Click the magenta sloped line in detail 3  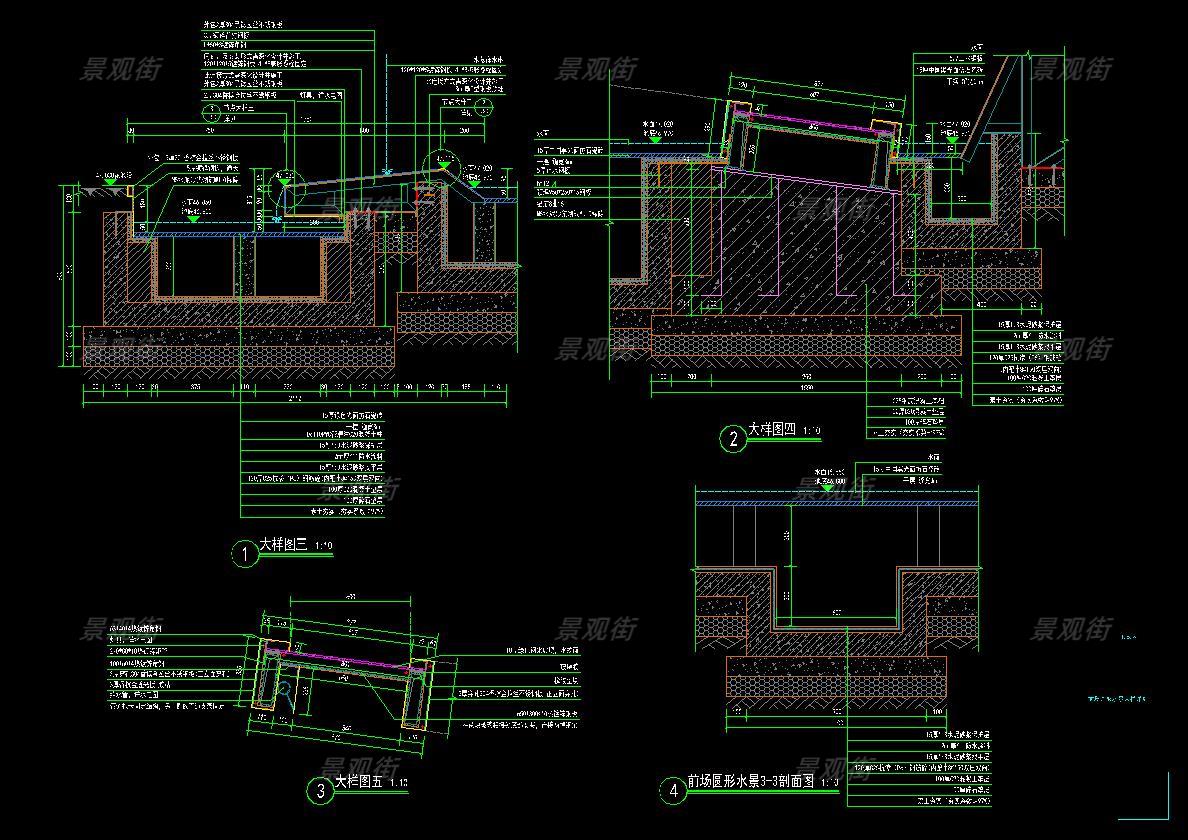345,662
